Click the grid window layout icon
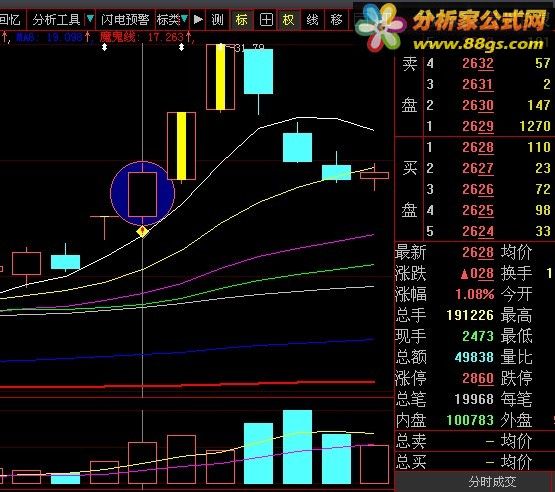 tap(266, 19)
